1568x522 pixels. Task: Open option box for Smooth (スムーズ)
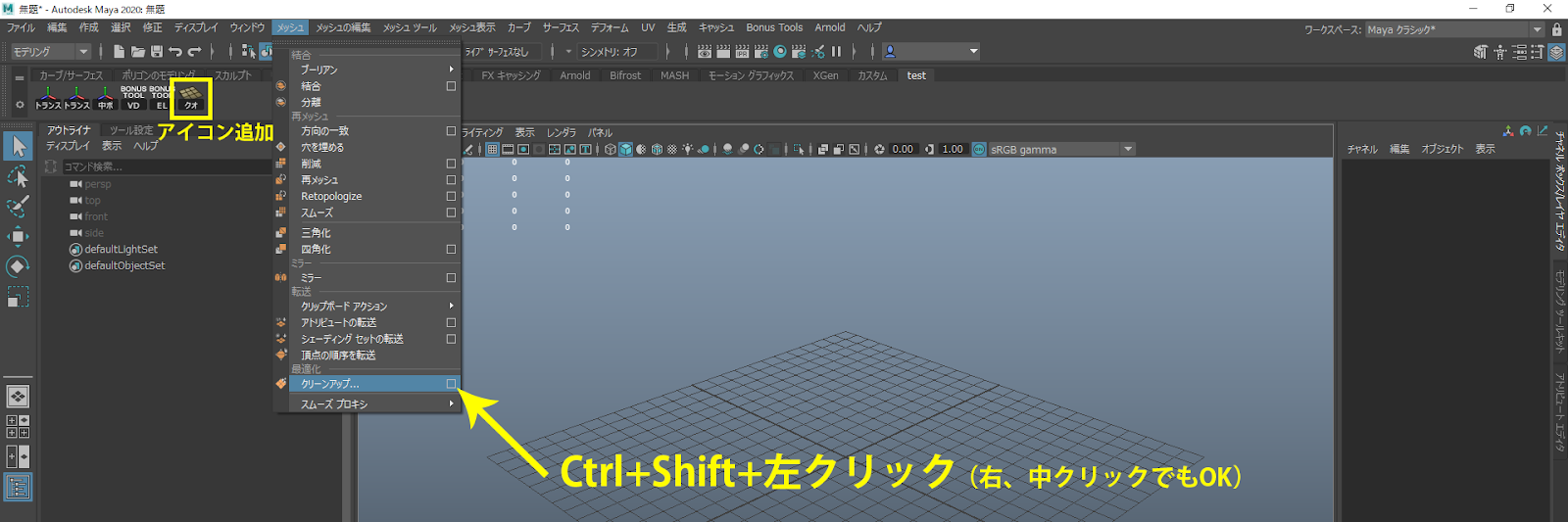(451, 213)
